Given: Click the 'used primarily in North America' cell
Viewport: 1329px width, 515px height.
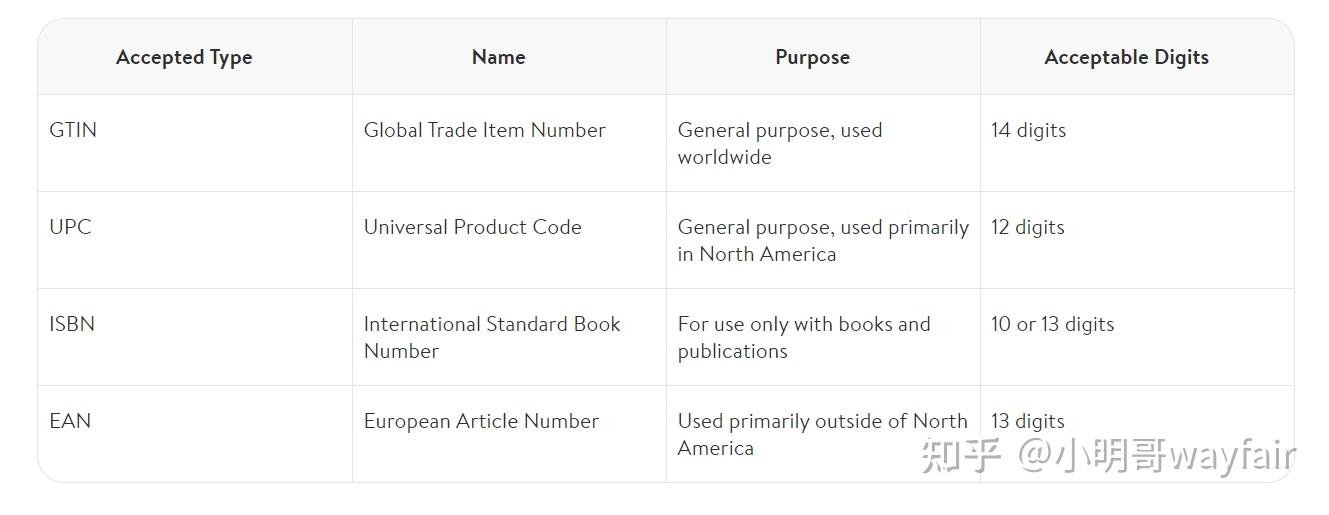Looking at the screenshot, I should coord(823,240).
